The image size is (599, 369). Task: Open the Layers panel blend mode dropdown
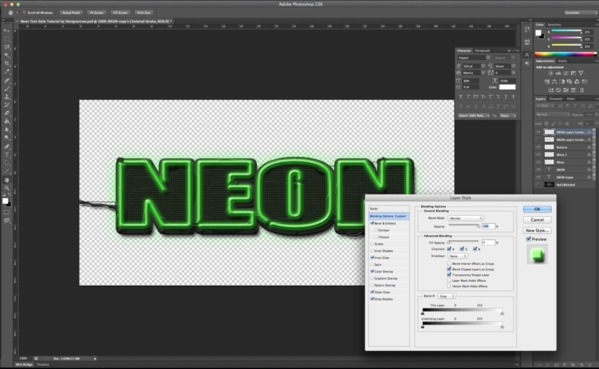pos(552,114)
